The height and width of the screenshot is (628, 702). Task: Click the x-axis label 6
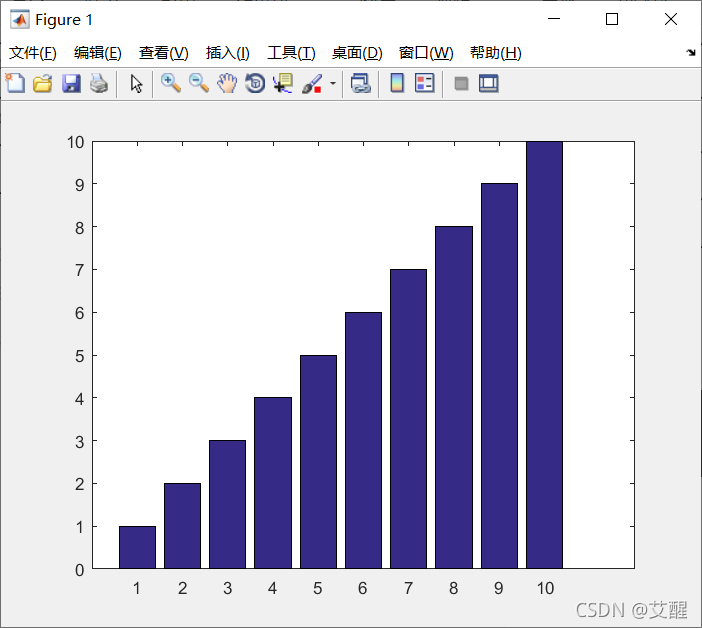pos(363,588)
